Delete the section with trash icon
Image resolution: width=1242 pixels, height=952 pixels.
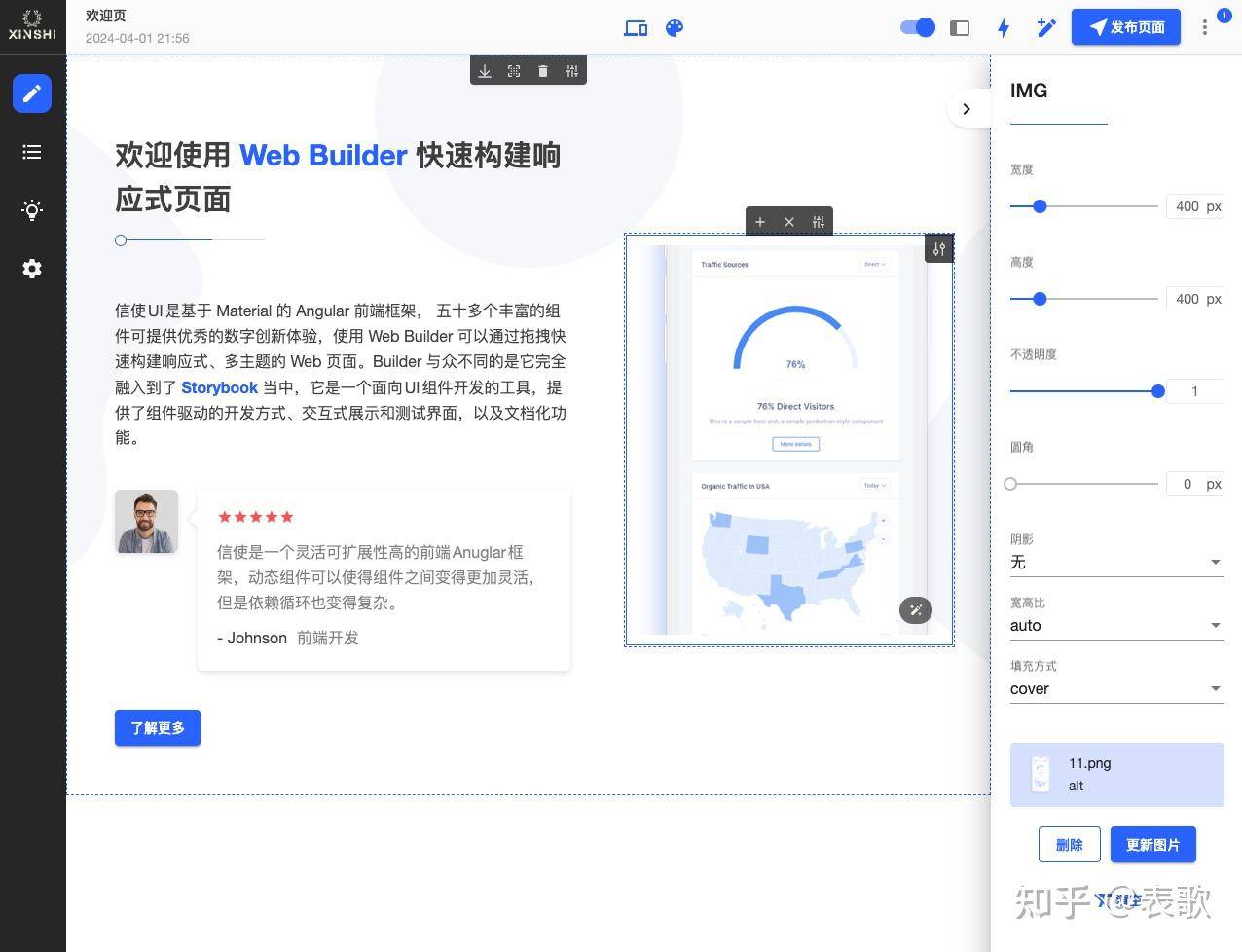[x=543, y=71]
